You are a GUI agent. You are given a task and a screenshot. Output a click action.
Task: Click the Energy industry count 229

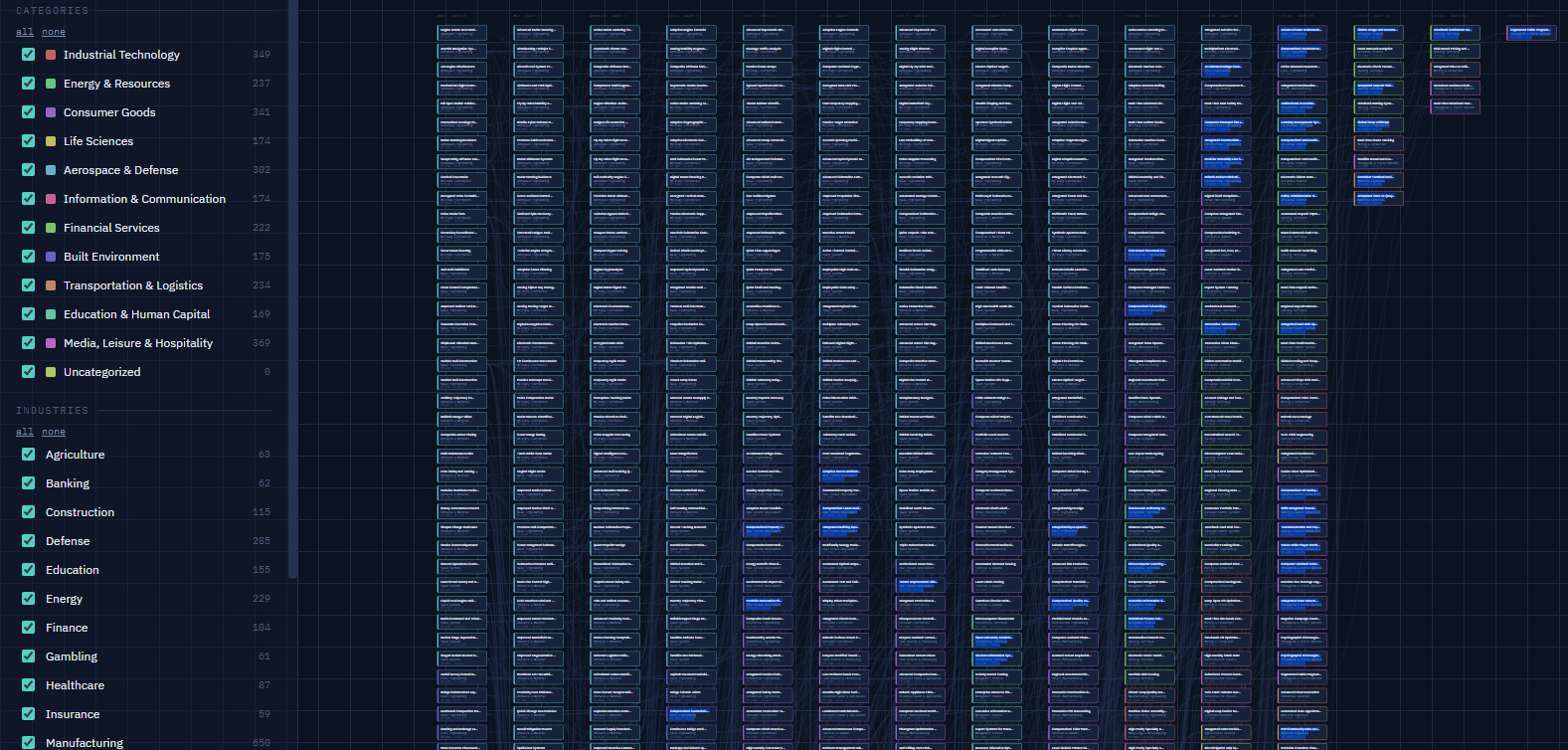coord(261,599)
